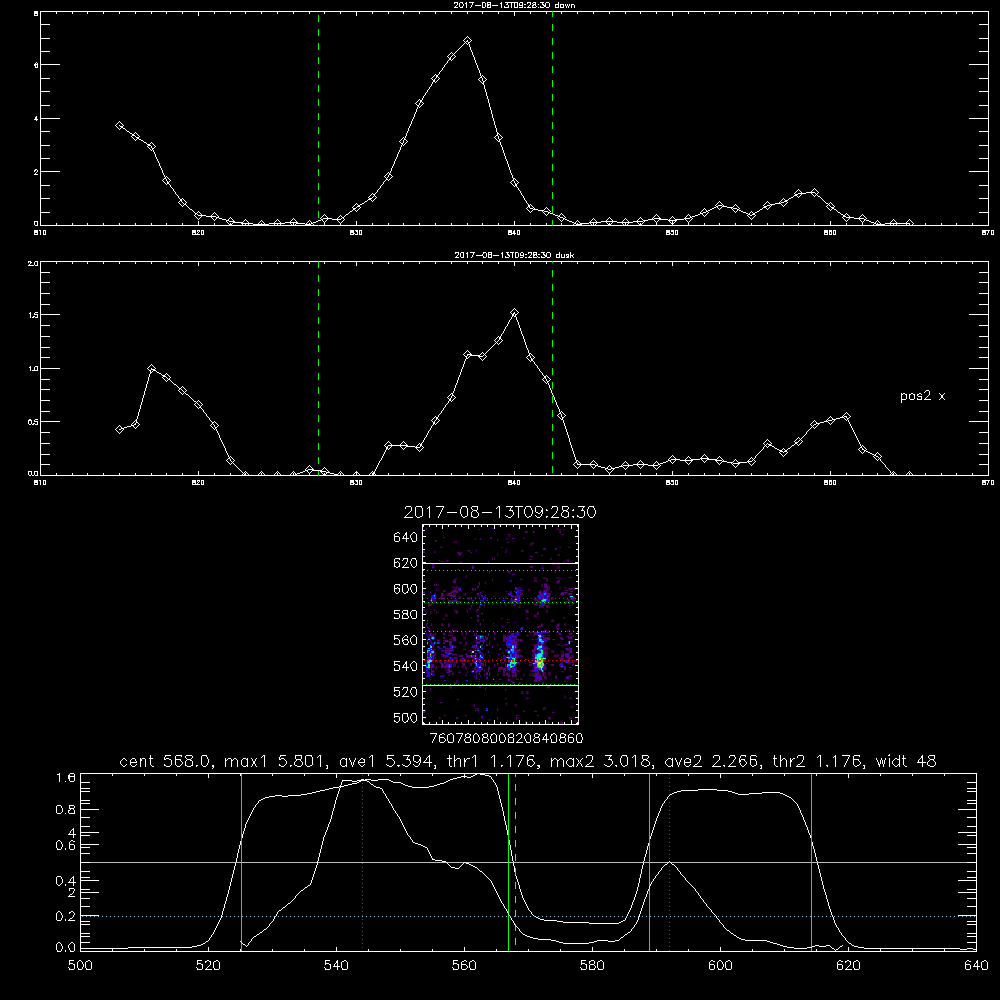The image size is (1000, 1000).
Task: Select the highest diamond point of the dusk curve
Action: click(x=515, y=312)
